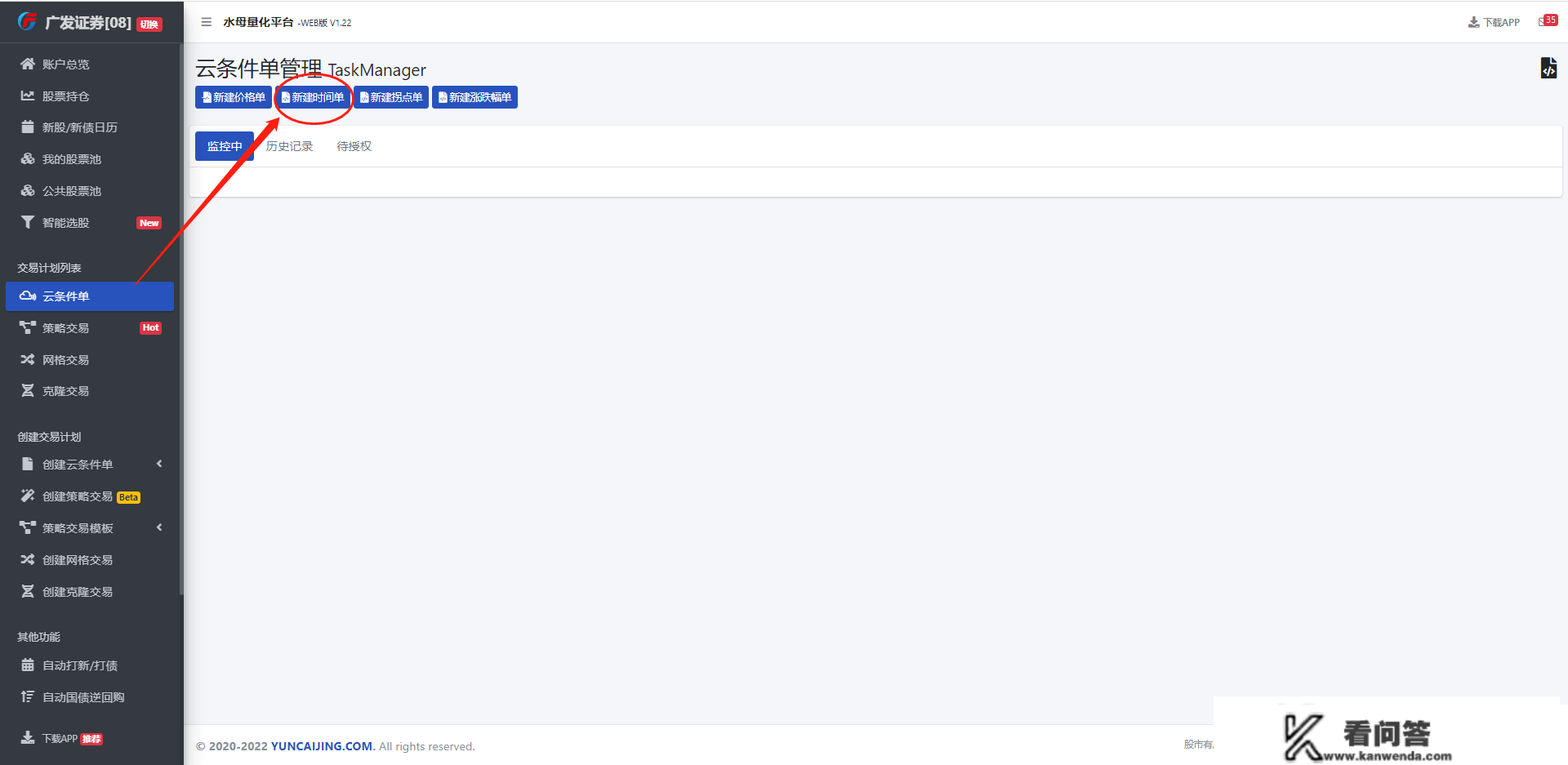Viewport: 1568px width, 765px height.
Task: Click the Hot badge on 策略交易
Action: point(151,328)
